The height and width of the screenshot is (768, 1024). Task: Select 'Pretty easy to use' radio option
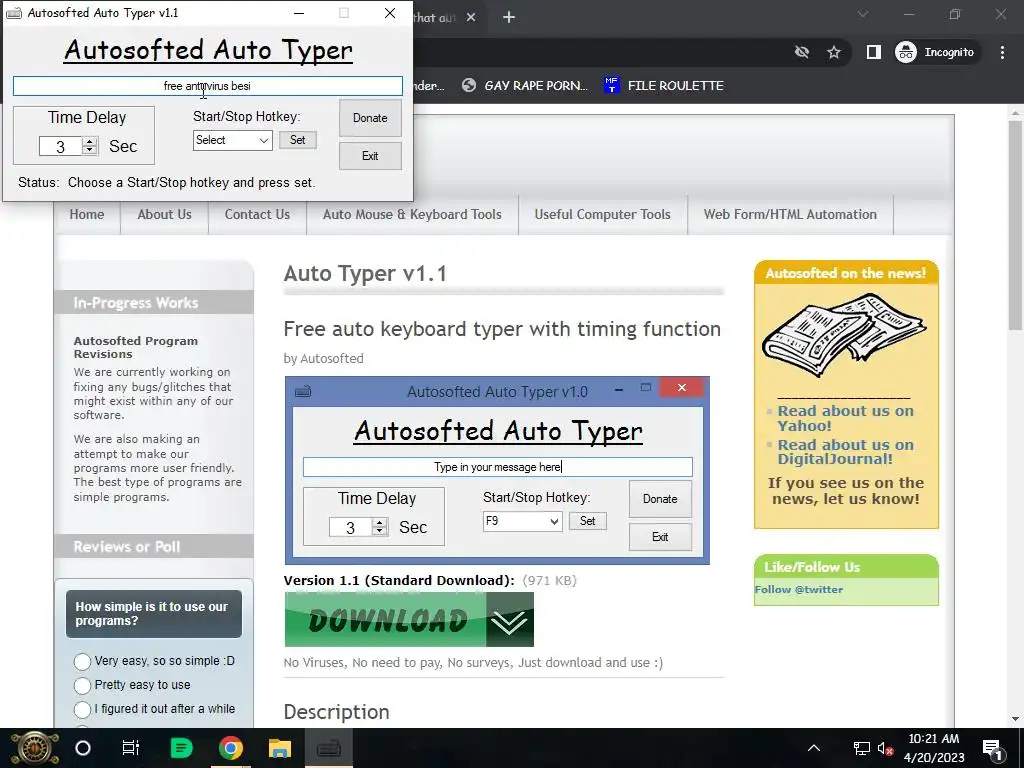tap(82, 686)
